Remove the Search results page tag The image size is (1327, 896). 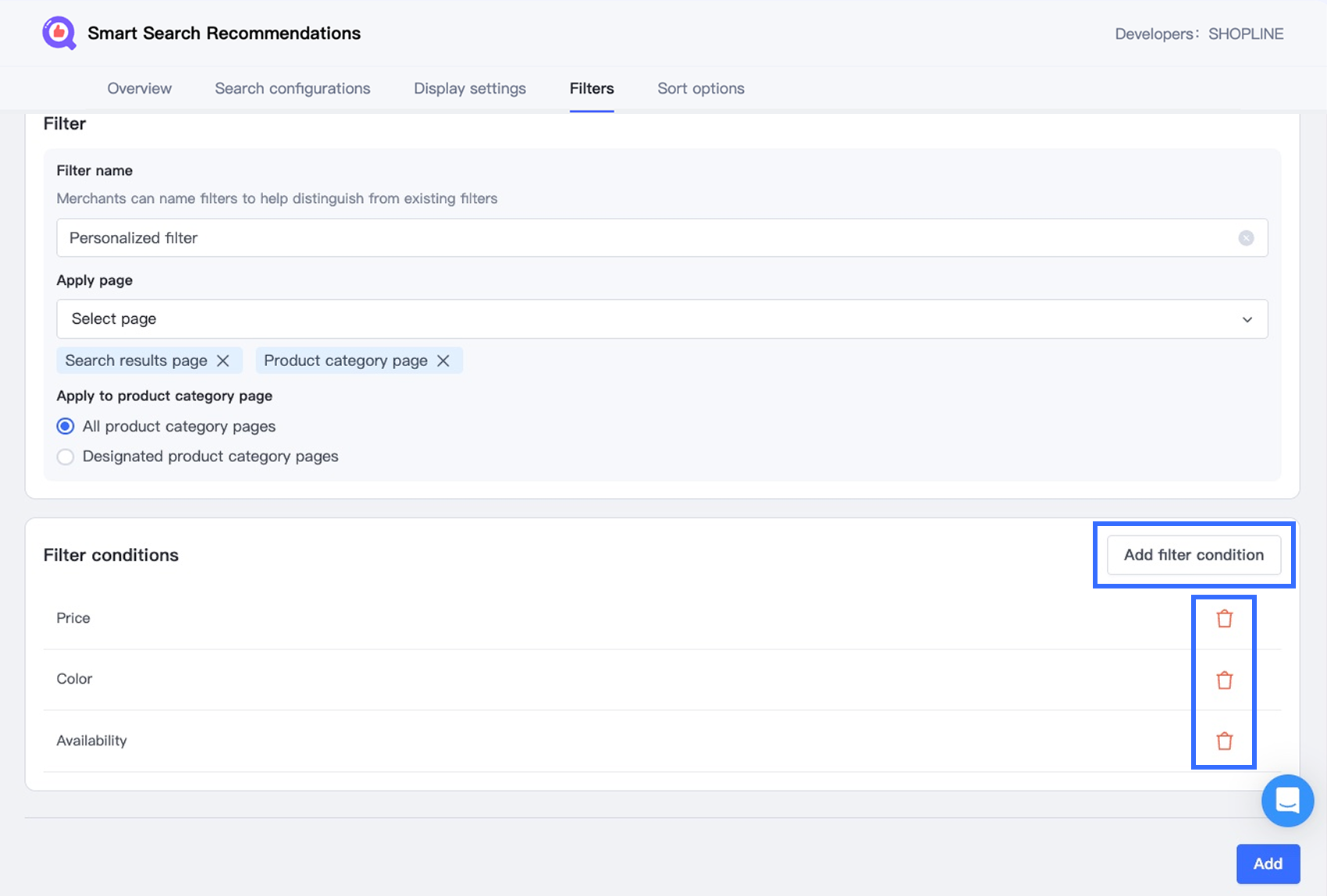point(223,361)
